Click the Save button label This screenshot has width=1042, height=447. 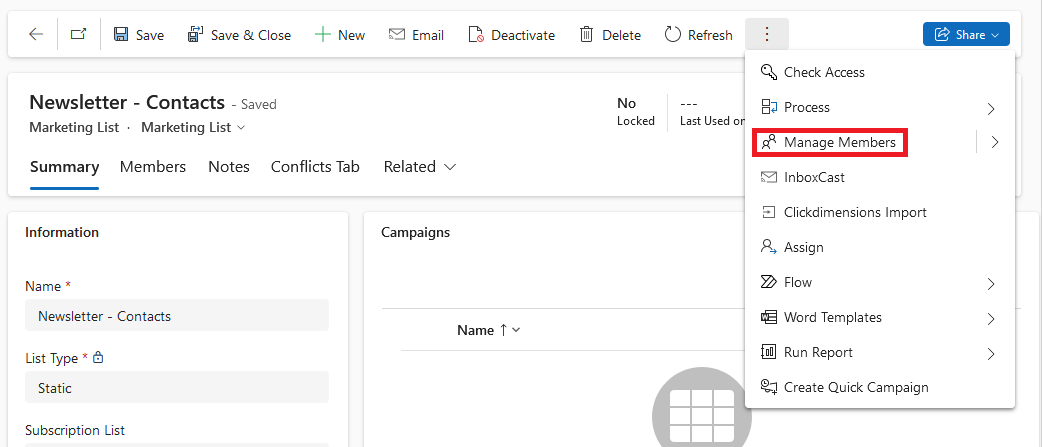point(150,35)
